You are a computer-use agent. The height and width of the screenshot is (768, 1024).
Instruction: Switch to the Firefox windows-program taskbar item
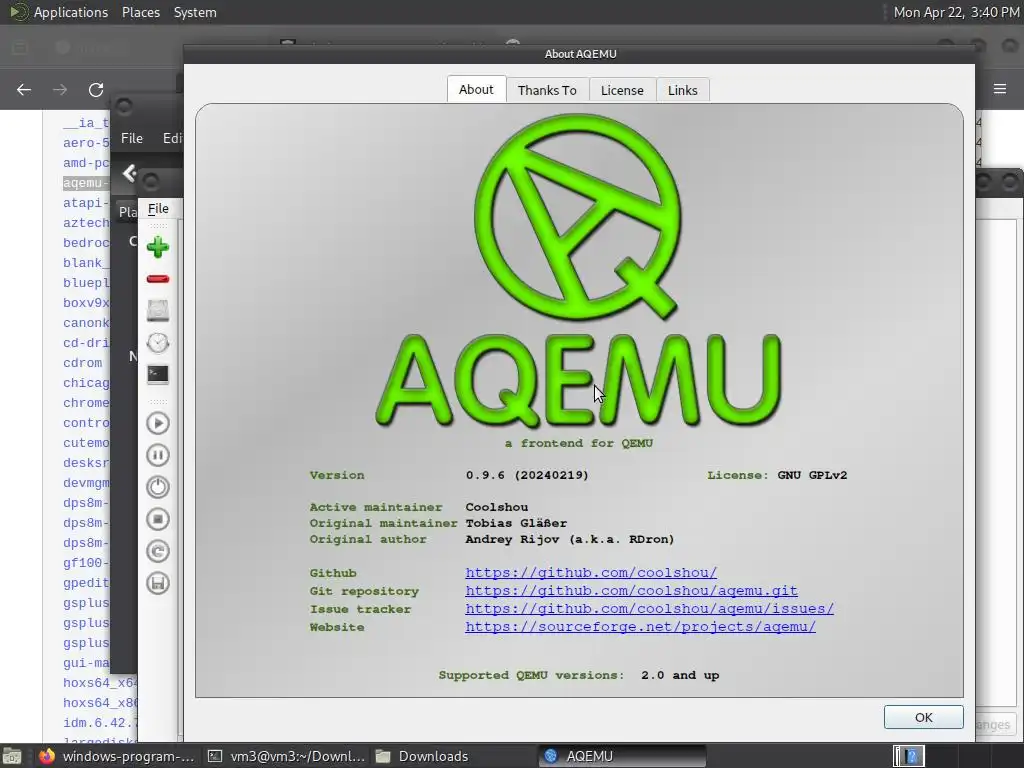pyautogui.click(x=118, y=756)
